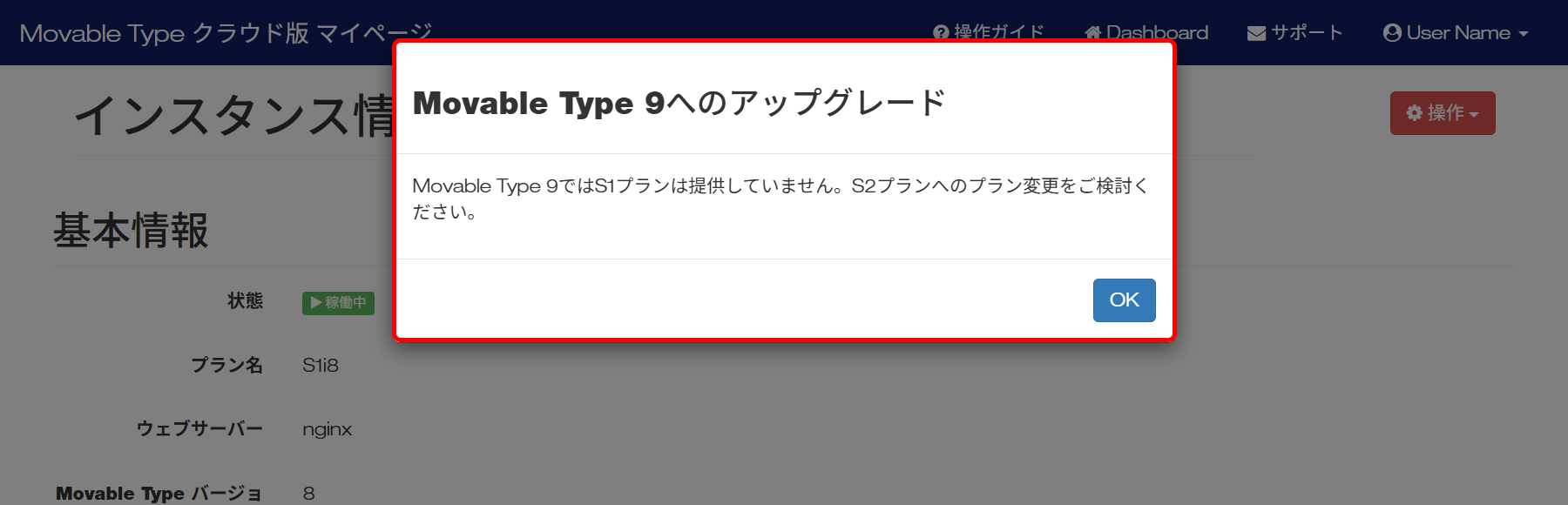The width and height of the screenshot is (1568, 505).
Task: Click the dialog title Movable Type 9へのアップグレード
Action: coord(679,103)
